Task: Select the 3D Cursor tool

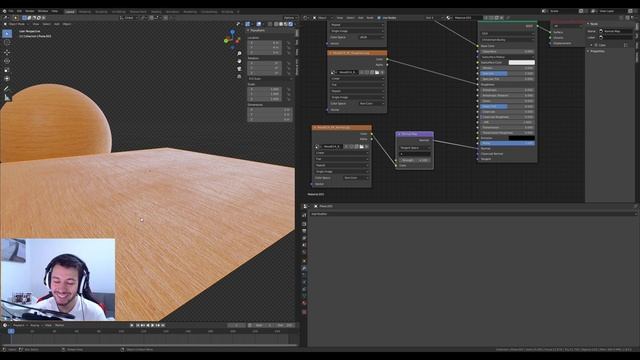Action: tap(7, 42)
